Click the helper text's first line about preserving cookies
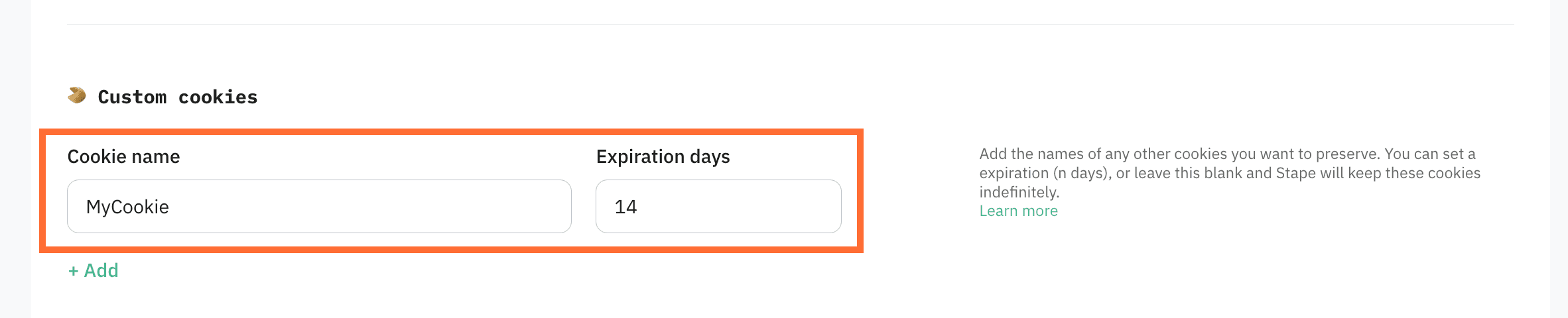 point(1227,154)
